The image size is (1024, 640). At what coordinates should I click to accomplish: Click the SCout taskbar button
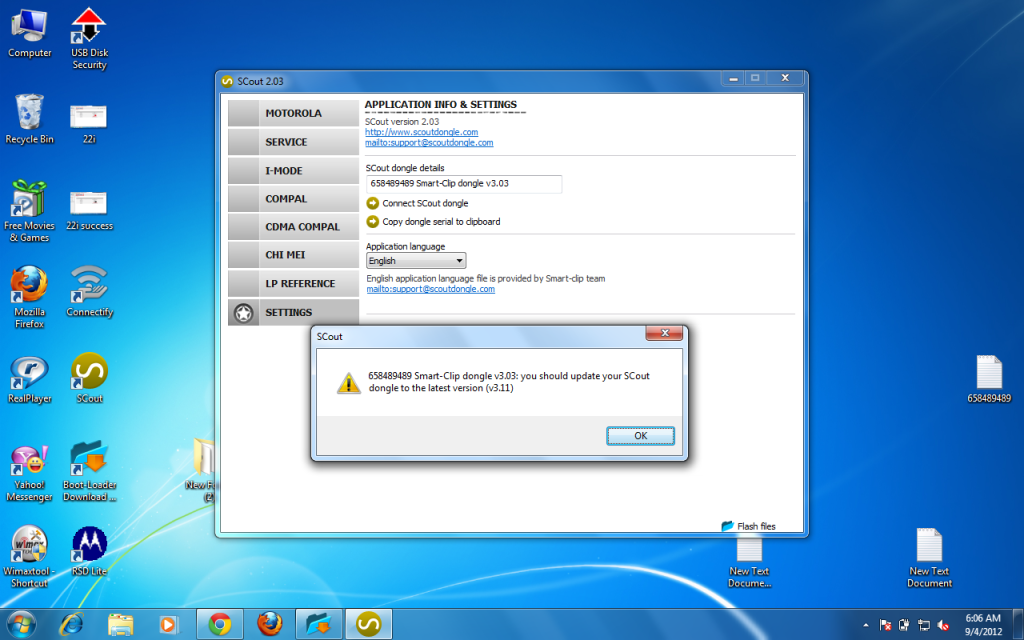click(x=369, y=624)
